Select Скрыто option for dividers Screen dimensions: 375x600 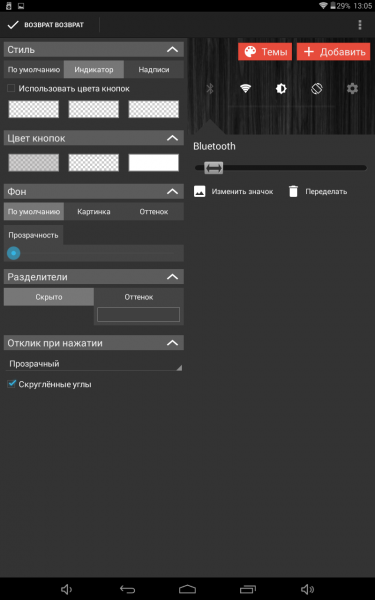[49, 297]
